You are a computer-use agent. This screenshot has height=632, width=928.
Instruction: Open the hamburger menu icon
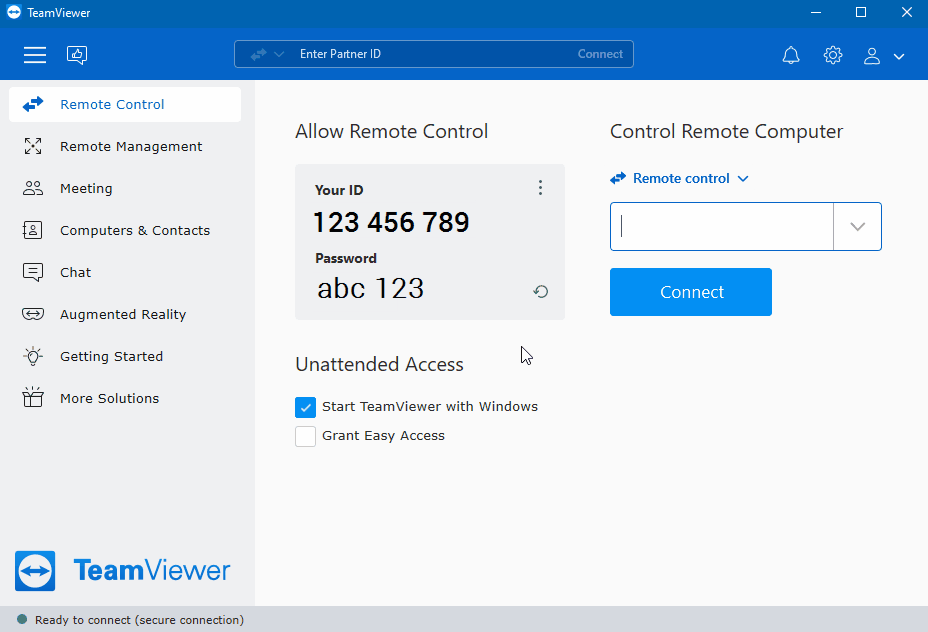35,55
